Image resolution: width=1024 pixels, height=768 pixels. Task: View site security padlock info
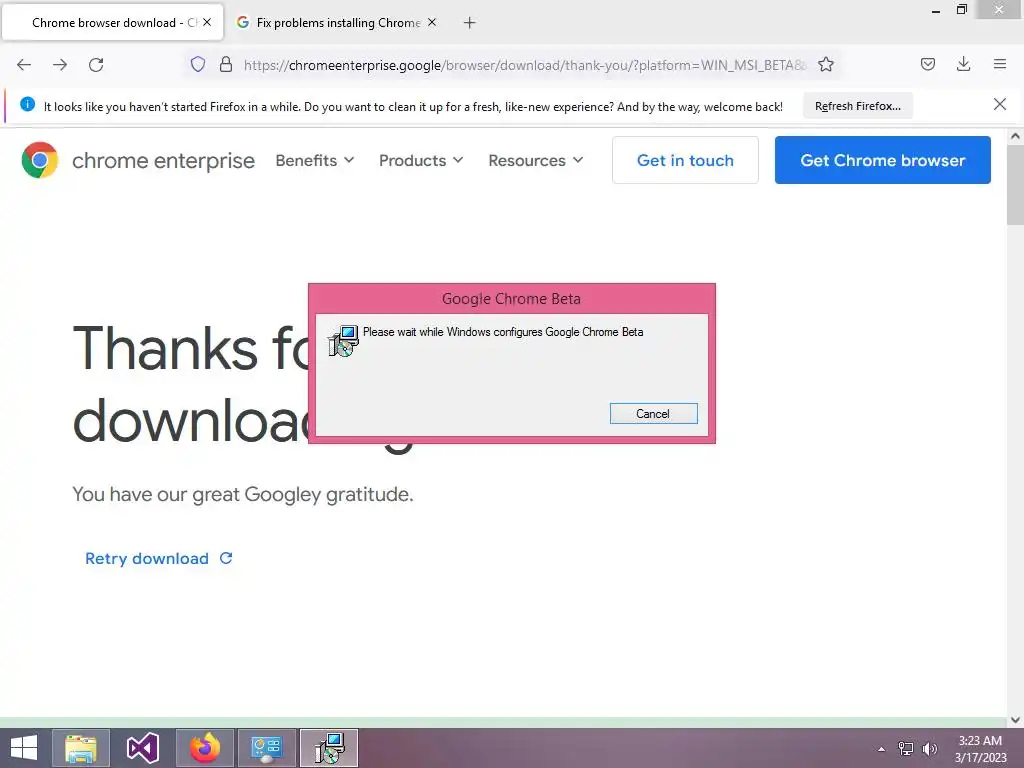point(226,65)
